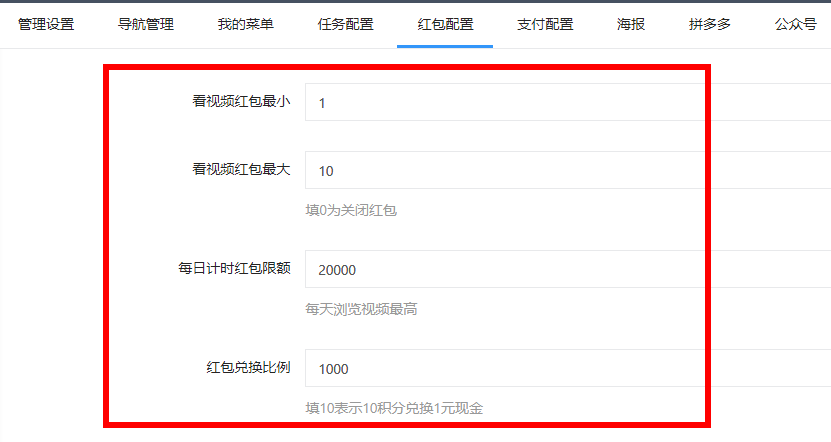Go to the 支付配置 tab
831x442 pixels.
[545, 24]
